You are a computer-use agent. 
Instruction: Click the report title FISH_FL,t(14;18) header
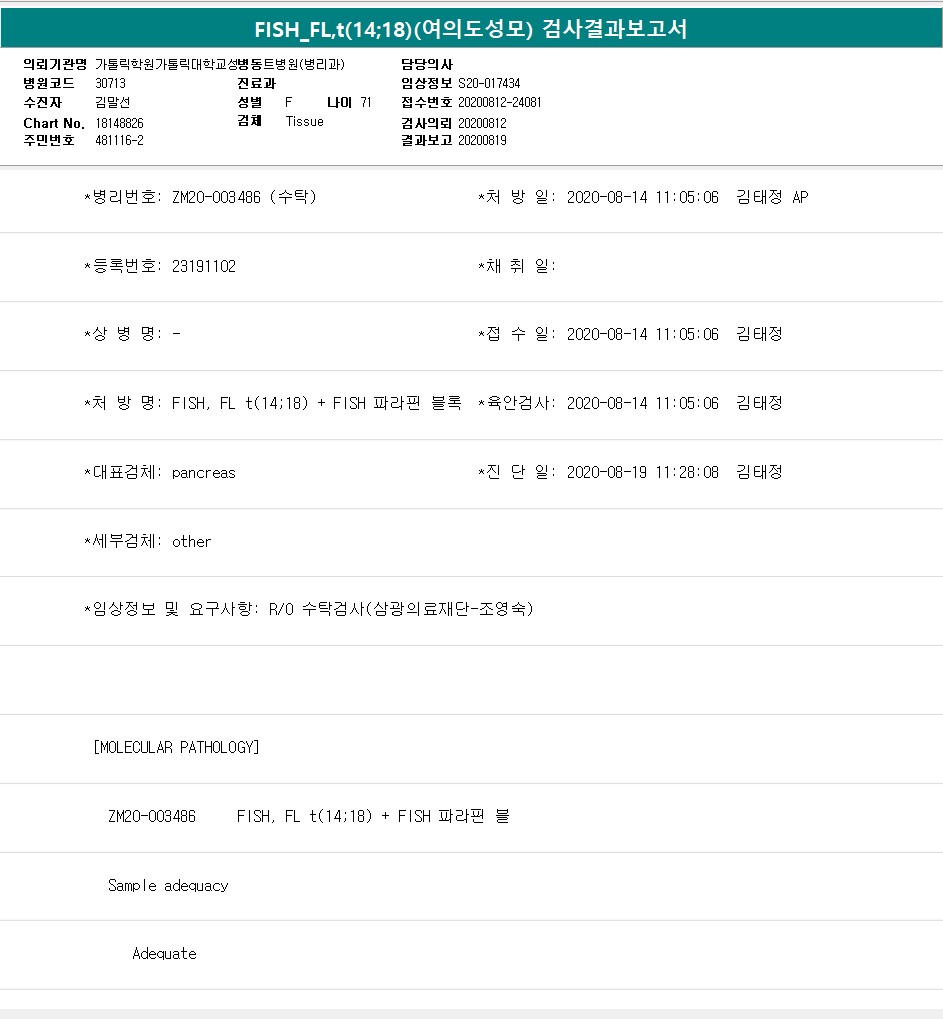coord(471,29)
